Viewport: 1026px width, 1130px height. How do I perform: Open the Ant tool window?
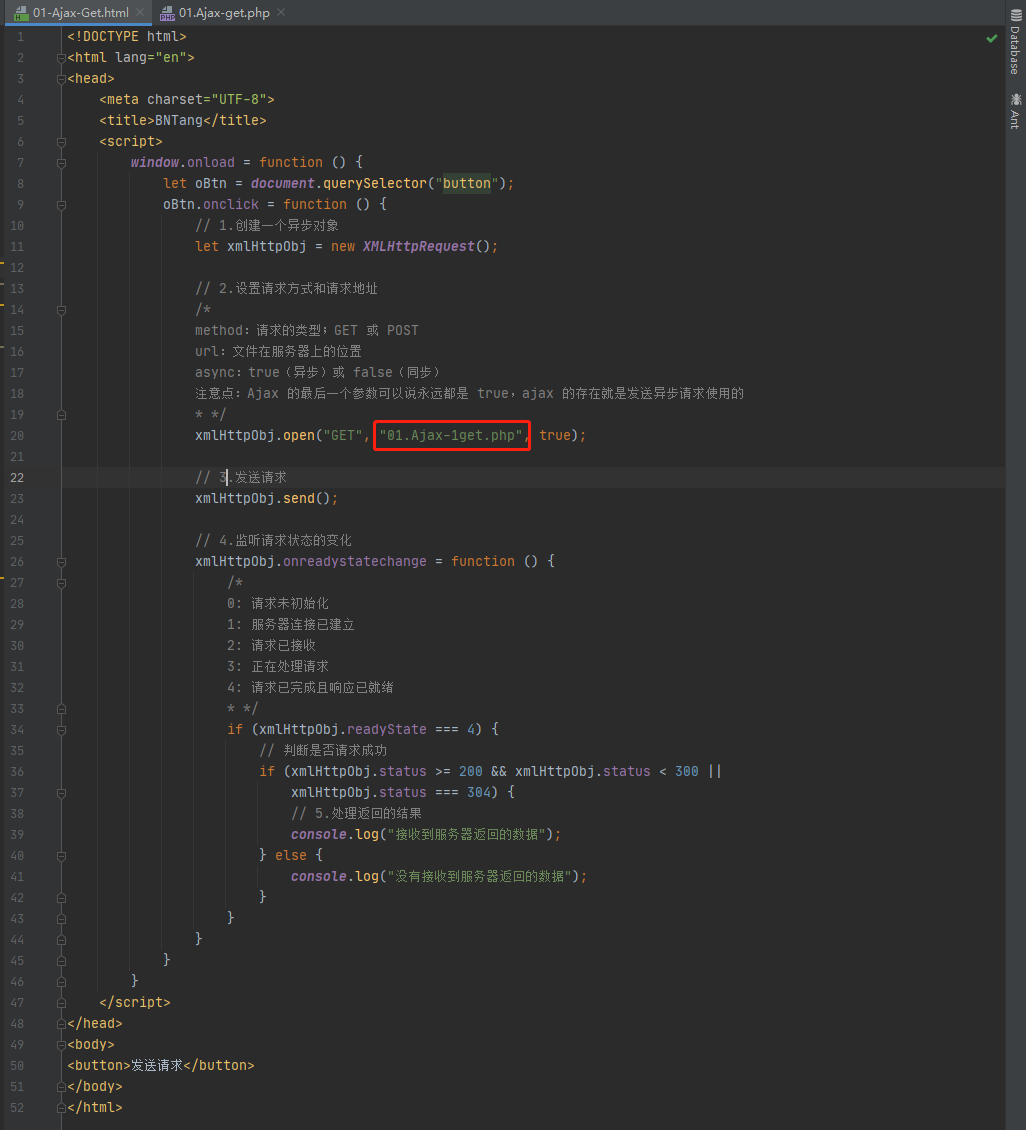[1015, 110]
